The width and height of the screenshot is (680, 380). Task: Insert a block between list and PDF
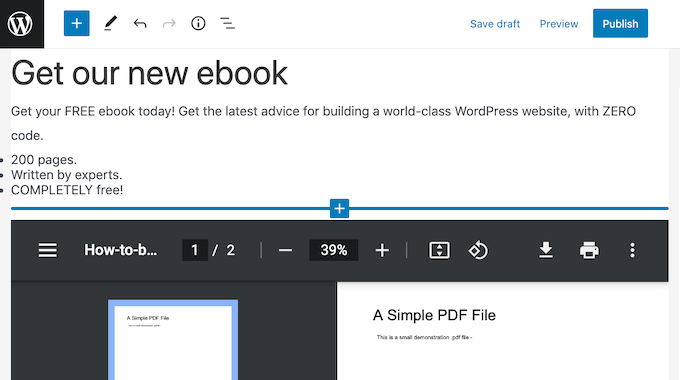pos(339,209)
